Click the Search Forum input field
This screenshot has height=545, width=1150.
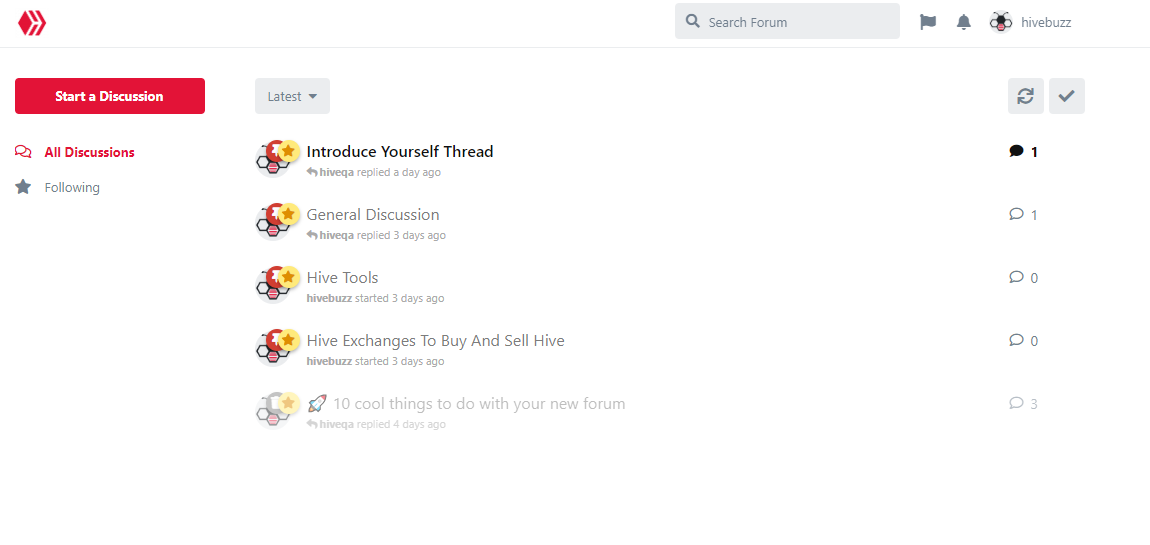[x=787, y=21]
